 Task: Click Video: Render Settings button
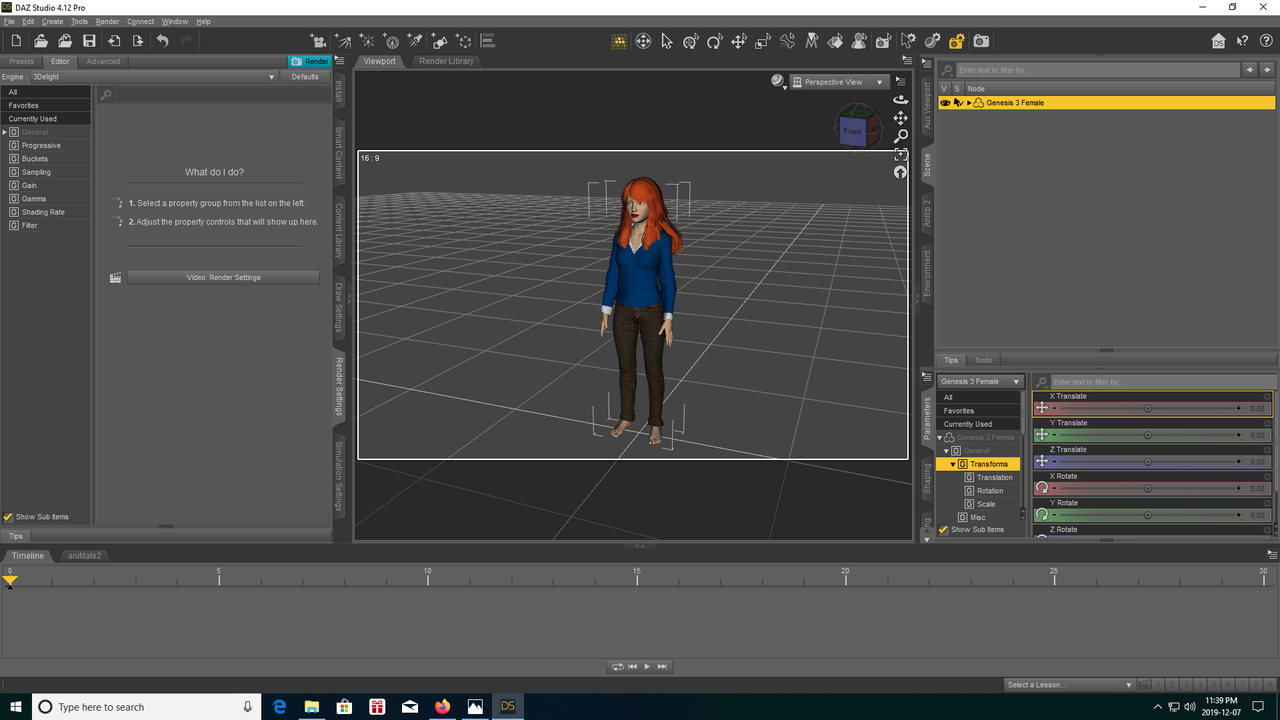click(x=223, y=277)
